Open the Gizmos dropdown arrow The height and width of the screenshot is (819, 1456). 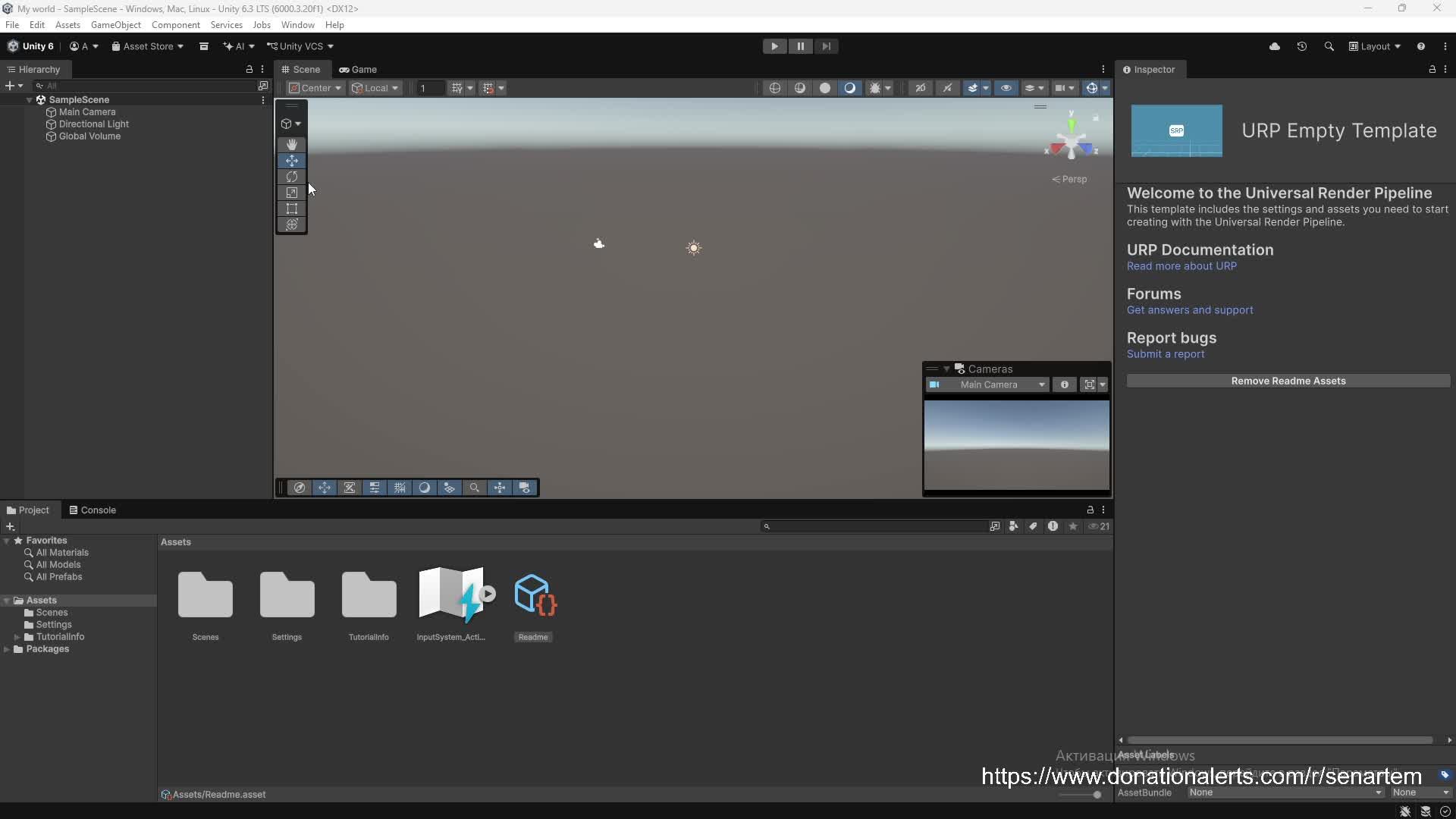pyautogui.click(x=1105, y=88)
